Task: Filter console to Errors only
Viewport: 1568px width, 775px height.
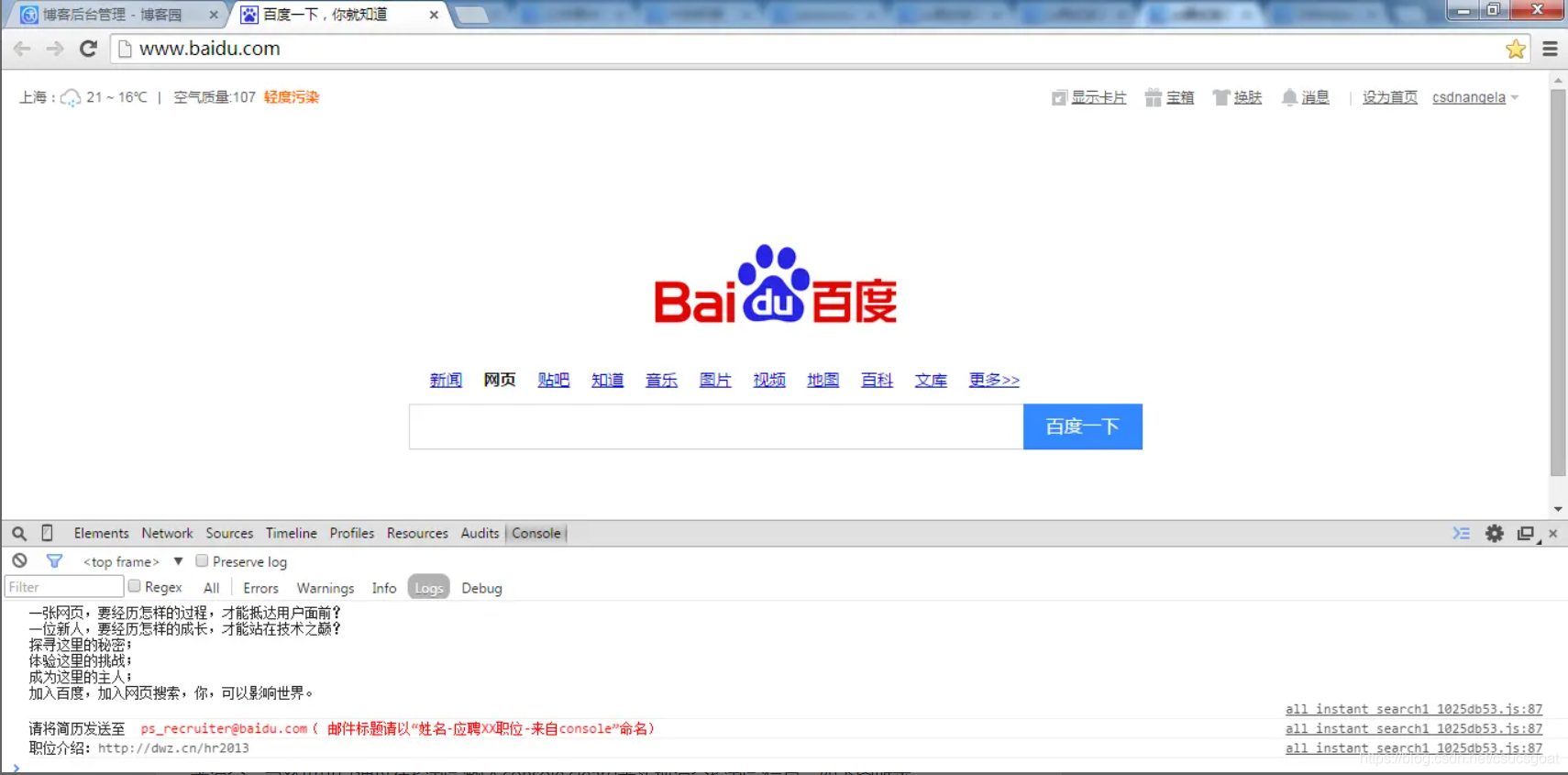Action: 260,588
